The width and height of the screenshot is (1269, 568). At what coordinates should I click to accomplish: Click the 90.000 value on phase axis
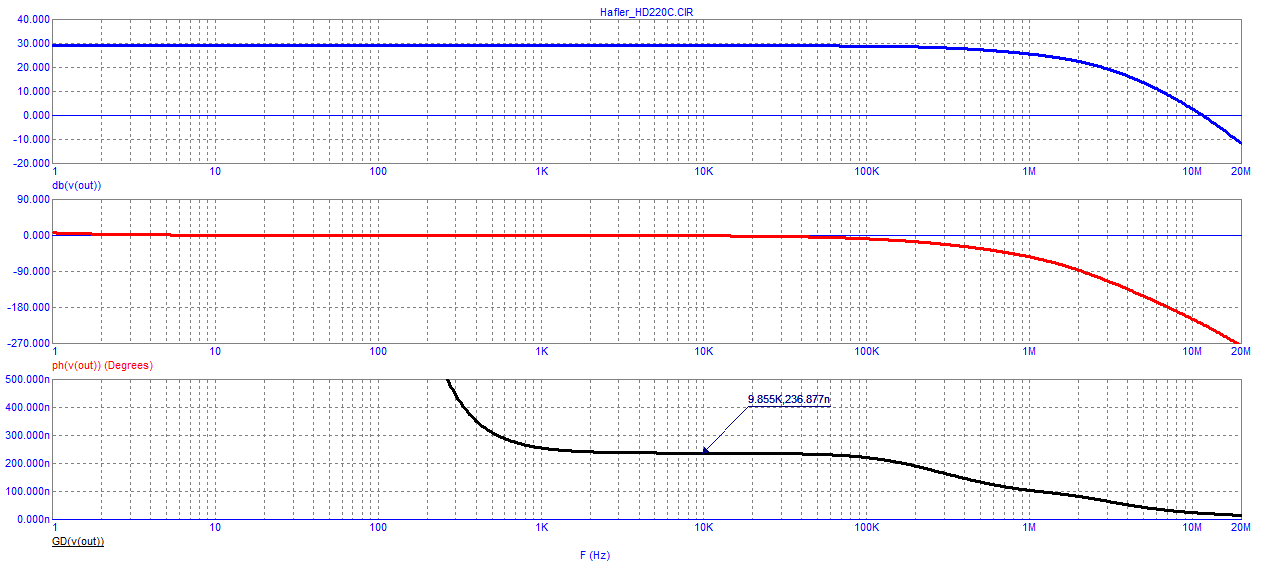pos(35,200)
